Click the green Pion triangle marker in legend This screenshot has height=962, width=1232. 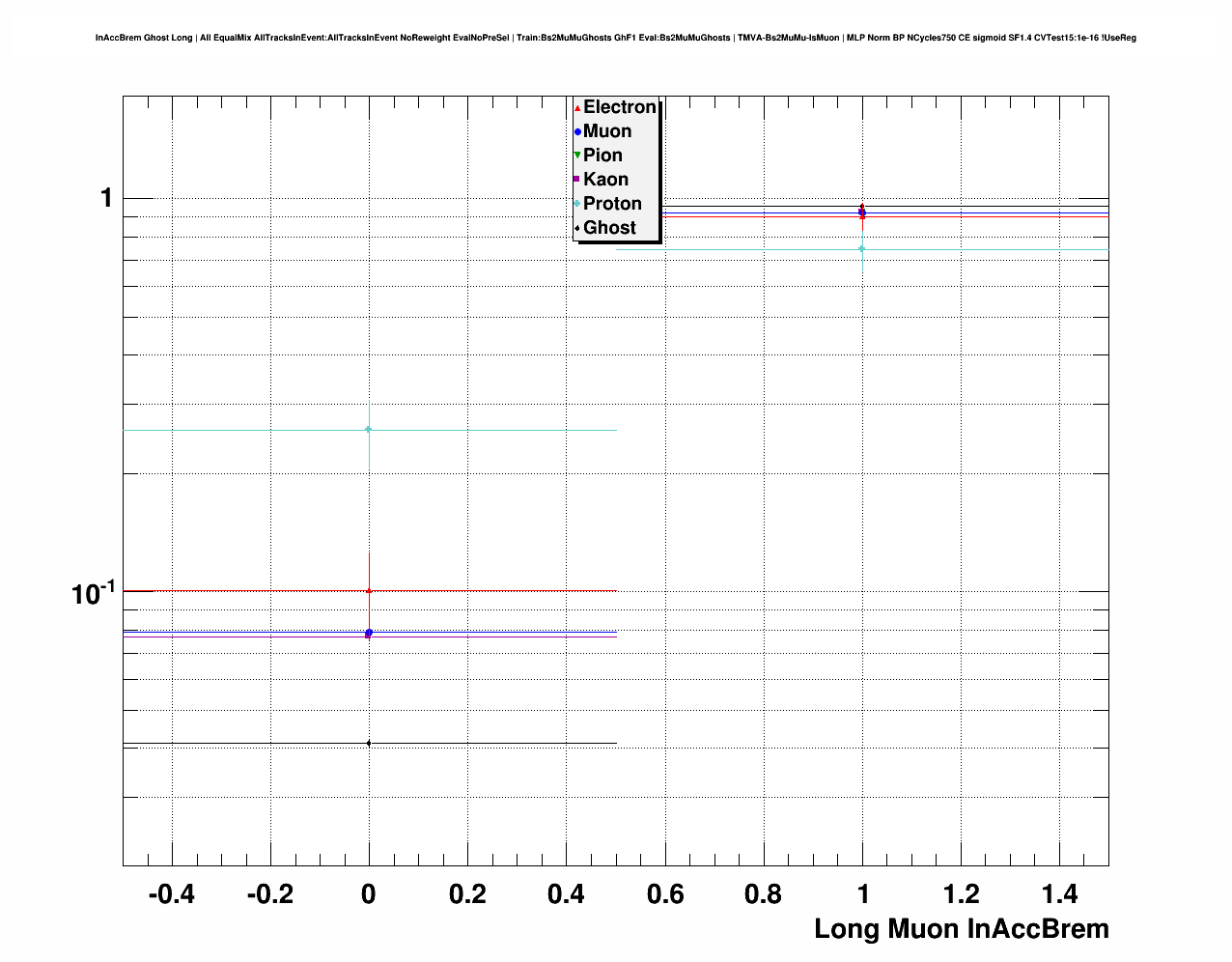pyautogui.click(x=577, y=156)
